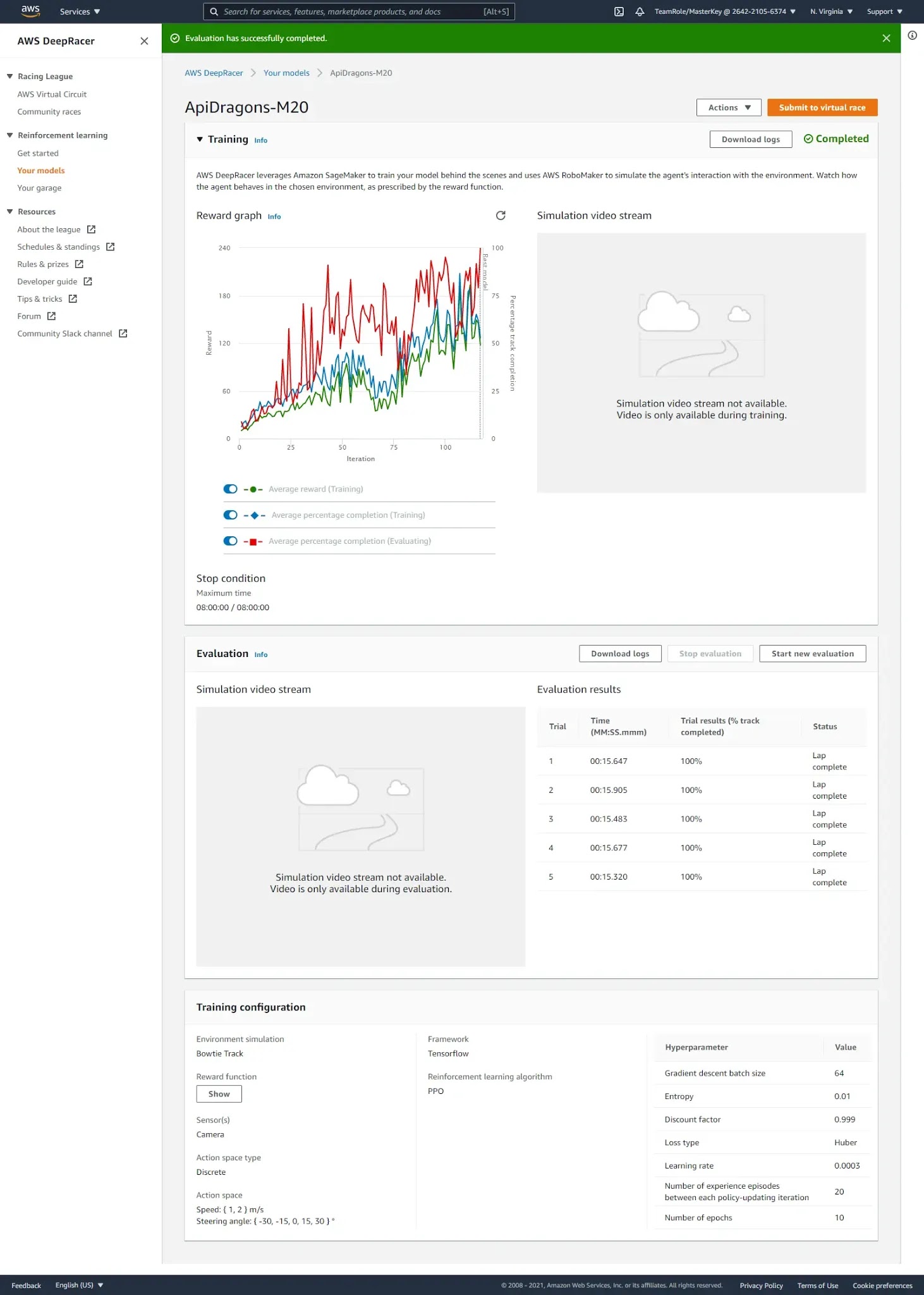
Task: Click Feedback in footer
Action: (26, 1286)
